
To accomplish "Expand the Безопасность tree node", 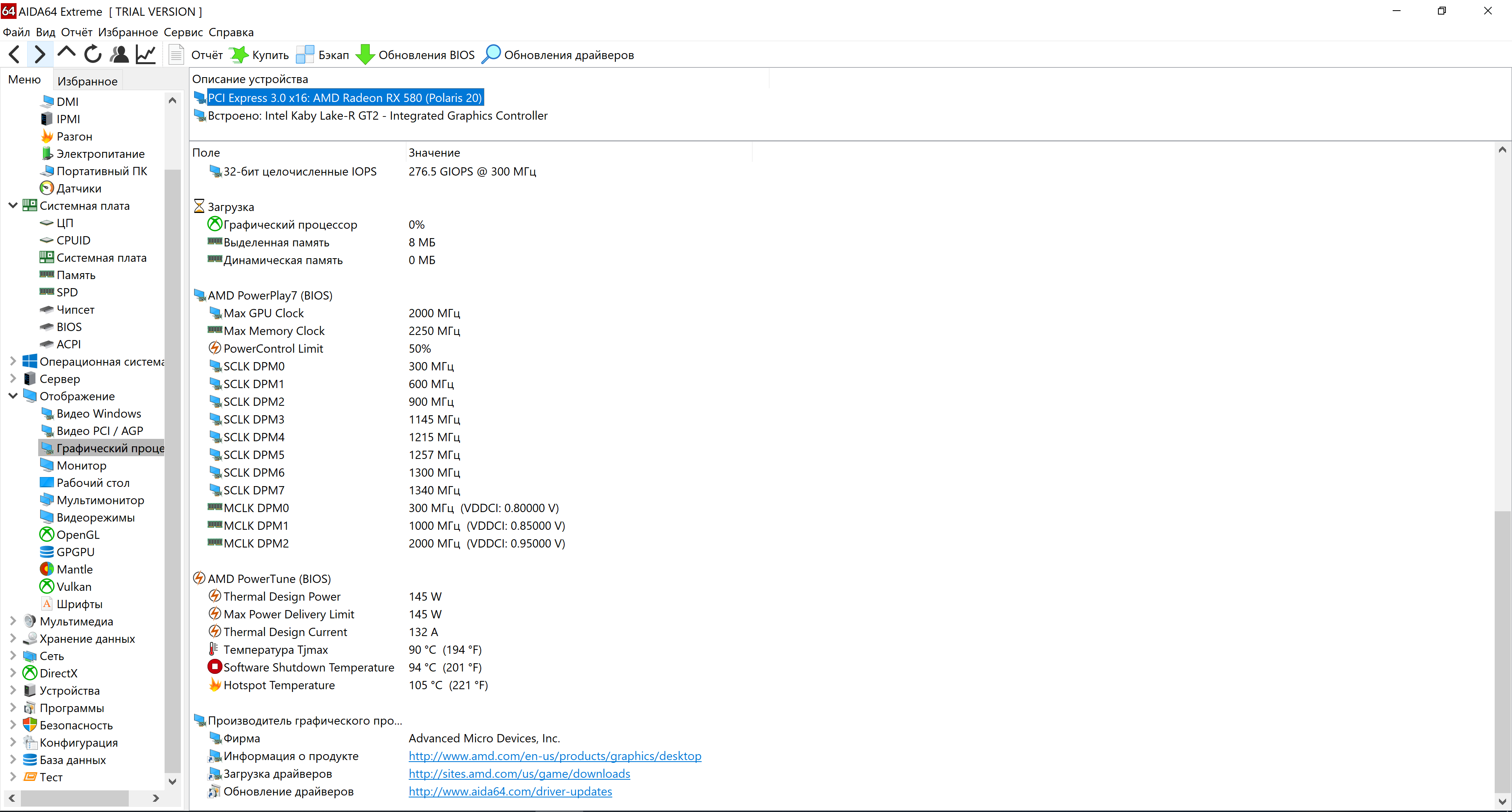I will click(x=13, y=725).
